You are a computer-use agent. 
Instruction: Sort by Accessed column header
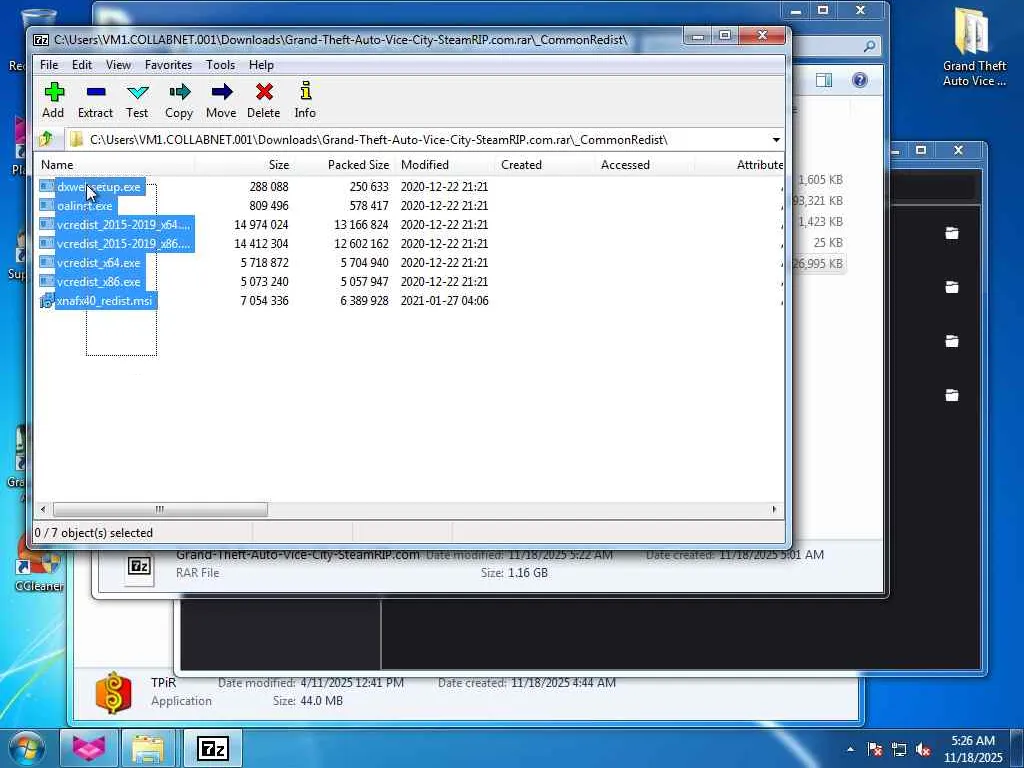coord(645,165)
